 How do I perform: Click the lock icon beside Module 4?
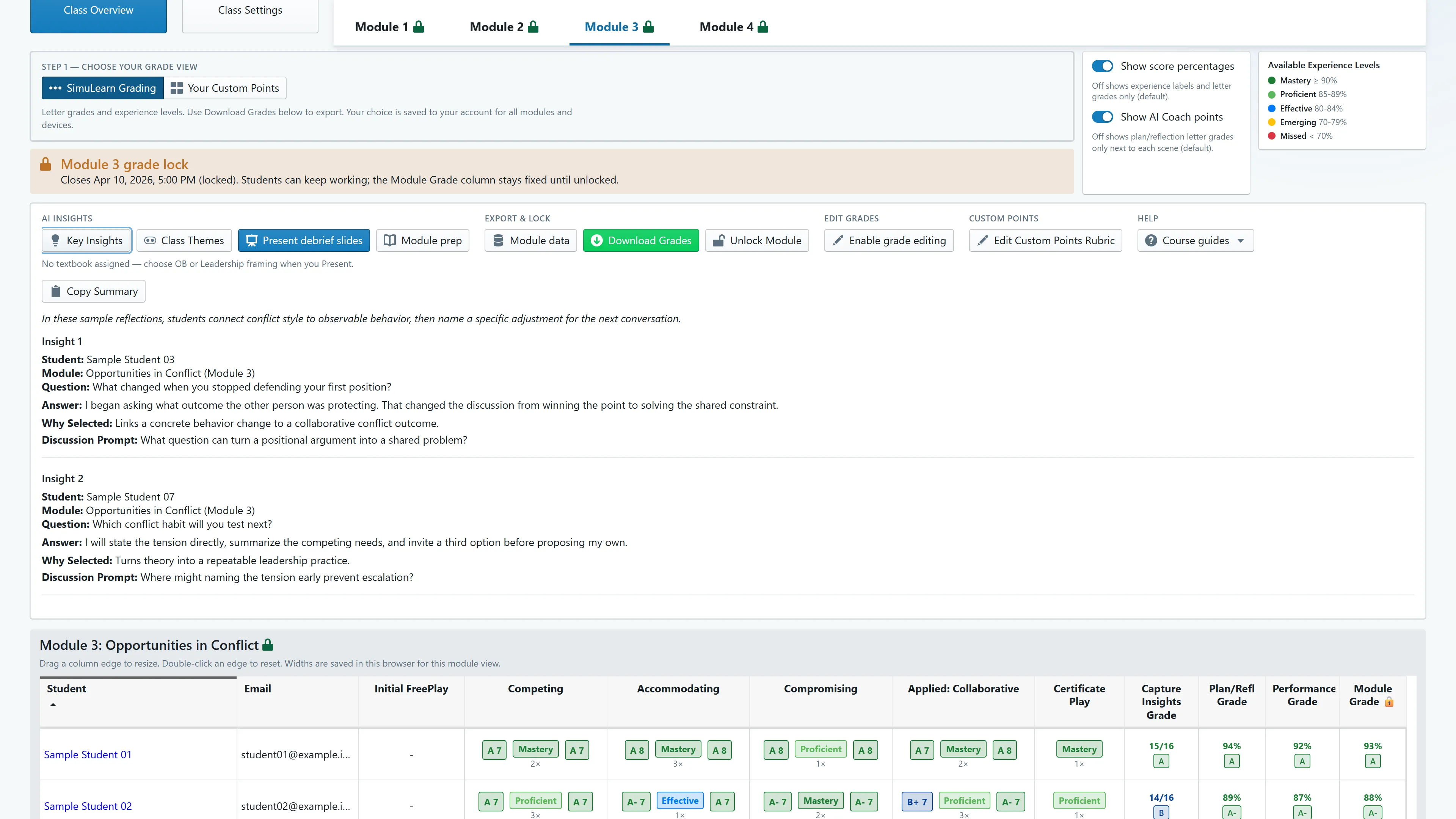pyautogui.click(x=763, y=27)
